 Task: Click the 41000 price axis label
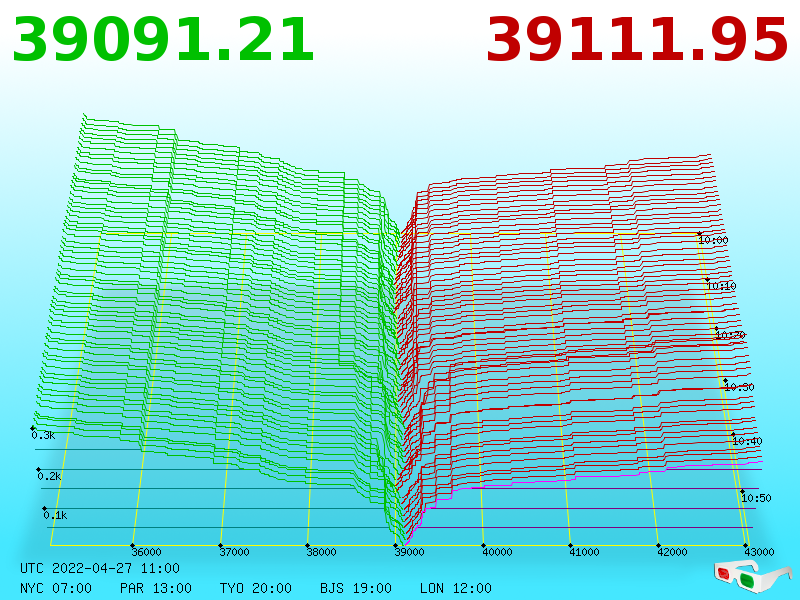coord(584,552)
